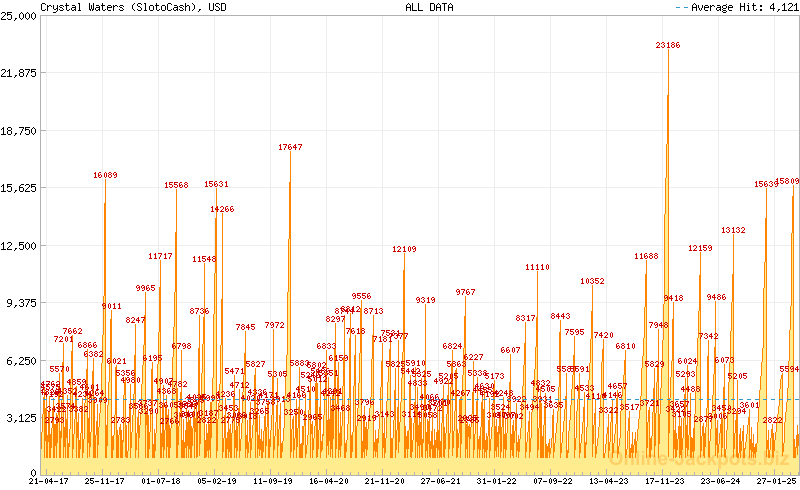800x490 pixels.
Task: Click the ALL DATA heading
Action: pyautogui.click(x=429, y=7)
